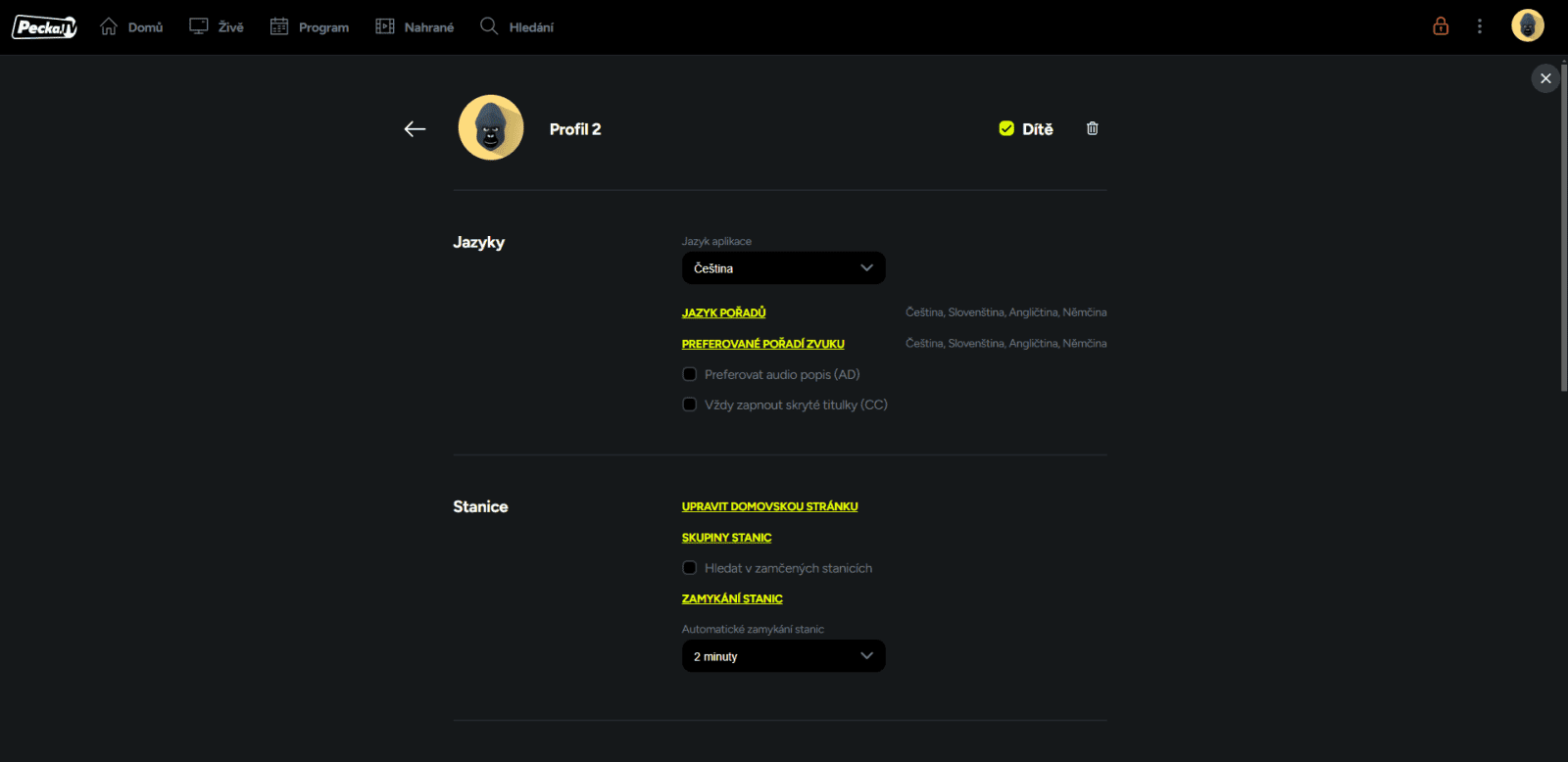Click the language list beside JAZYK POŘADŮ
Viewport: 1568px width, 762px height.
(1006, 312)
